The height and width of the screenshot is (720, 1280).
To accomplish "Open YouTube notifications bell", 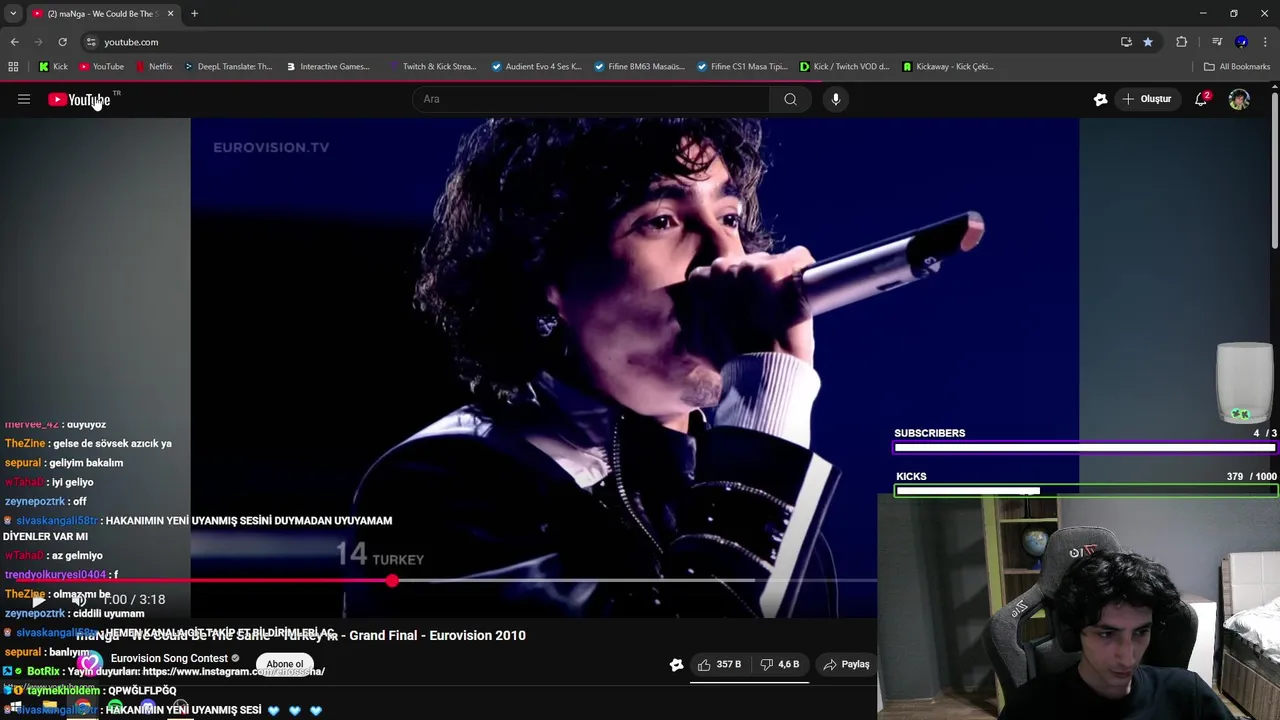I will pos(1201,99).
